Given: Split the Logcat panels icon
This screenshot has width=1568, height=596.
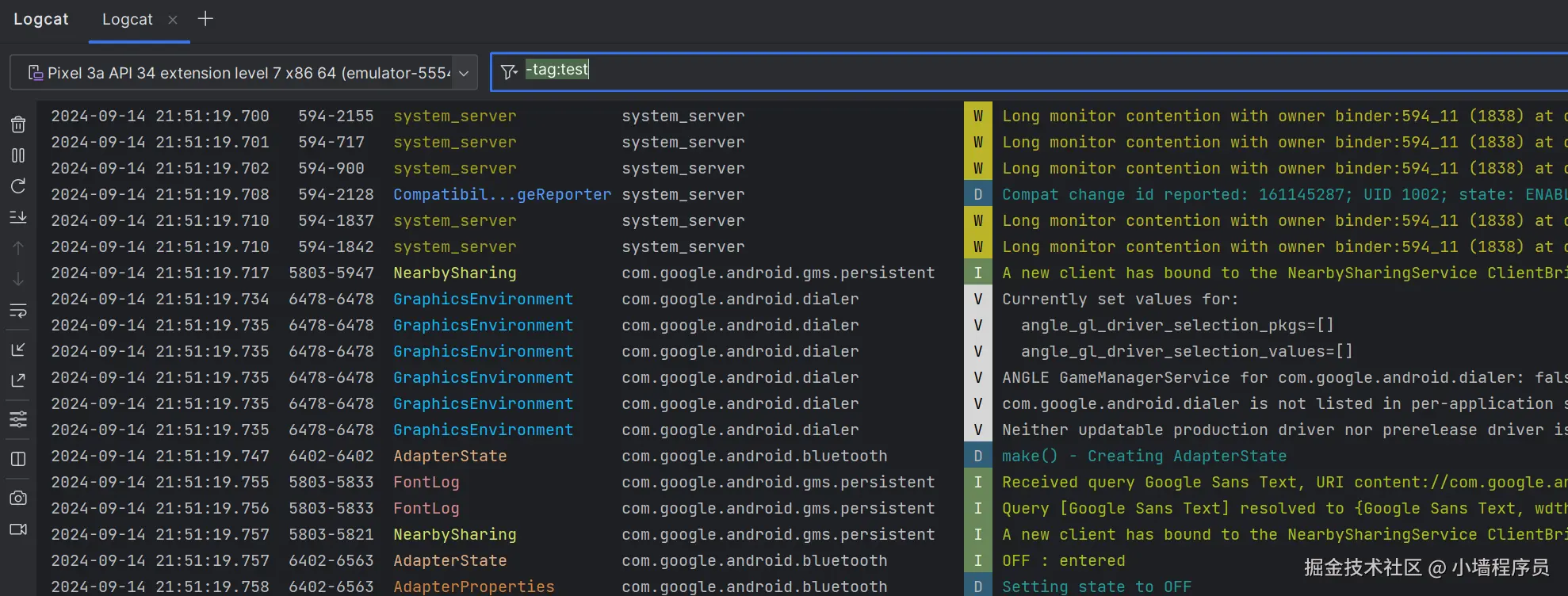Looking at the screenshot, I should coord(18,459).
